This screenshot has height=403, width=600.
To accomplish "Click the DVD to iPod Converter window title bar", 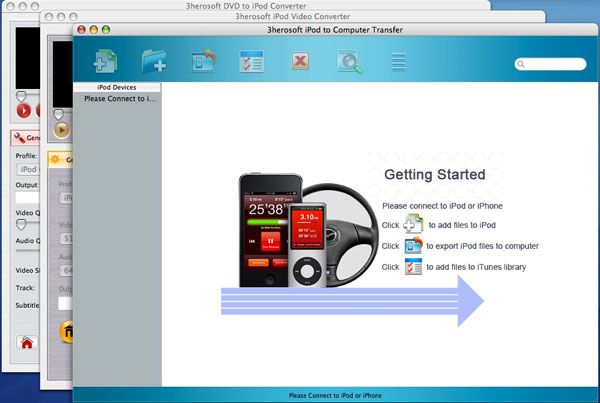I will (246, 6).
